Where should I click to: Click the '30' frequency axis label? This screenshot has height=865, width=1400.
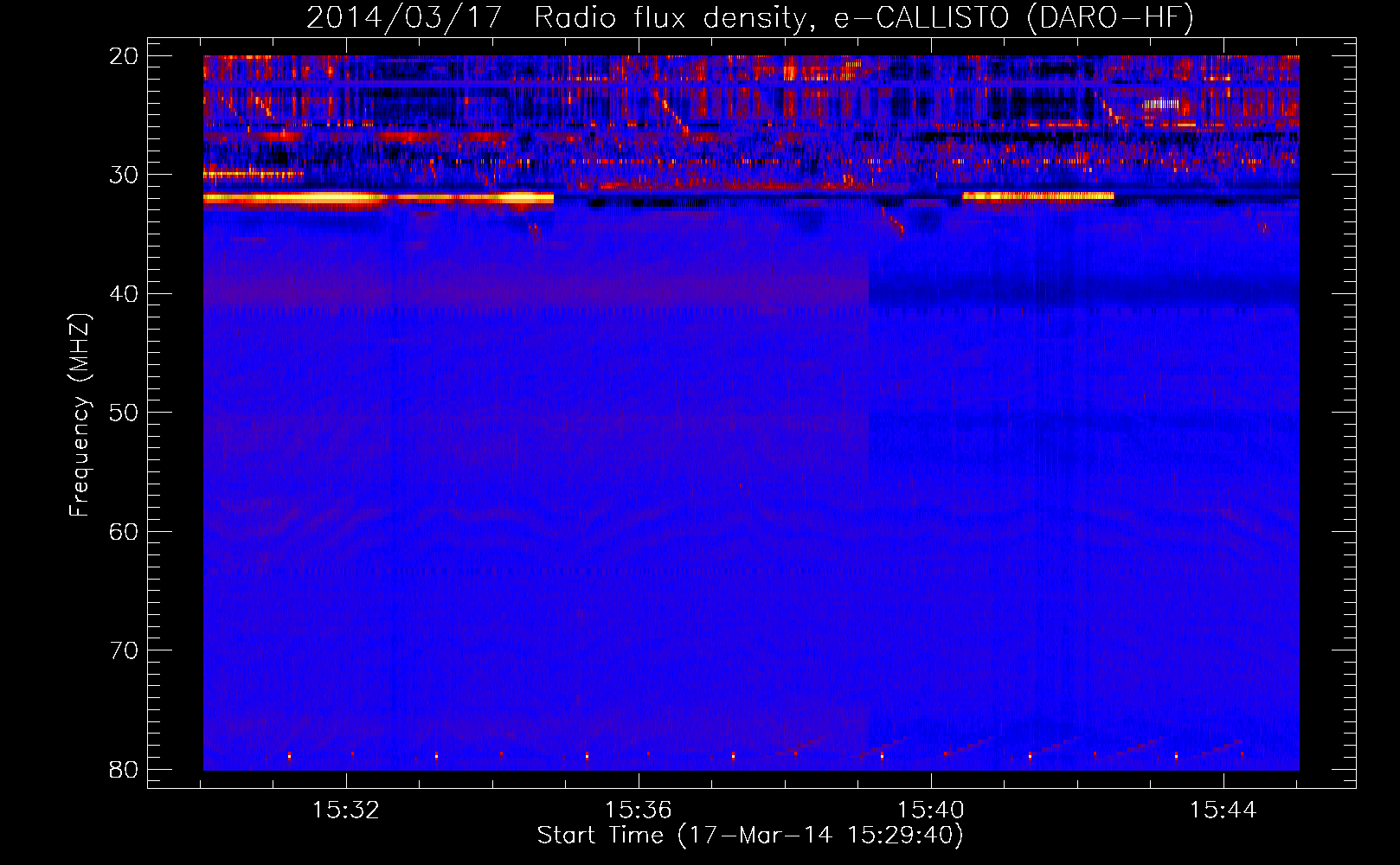[124, 175]
